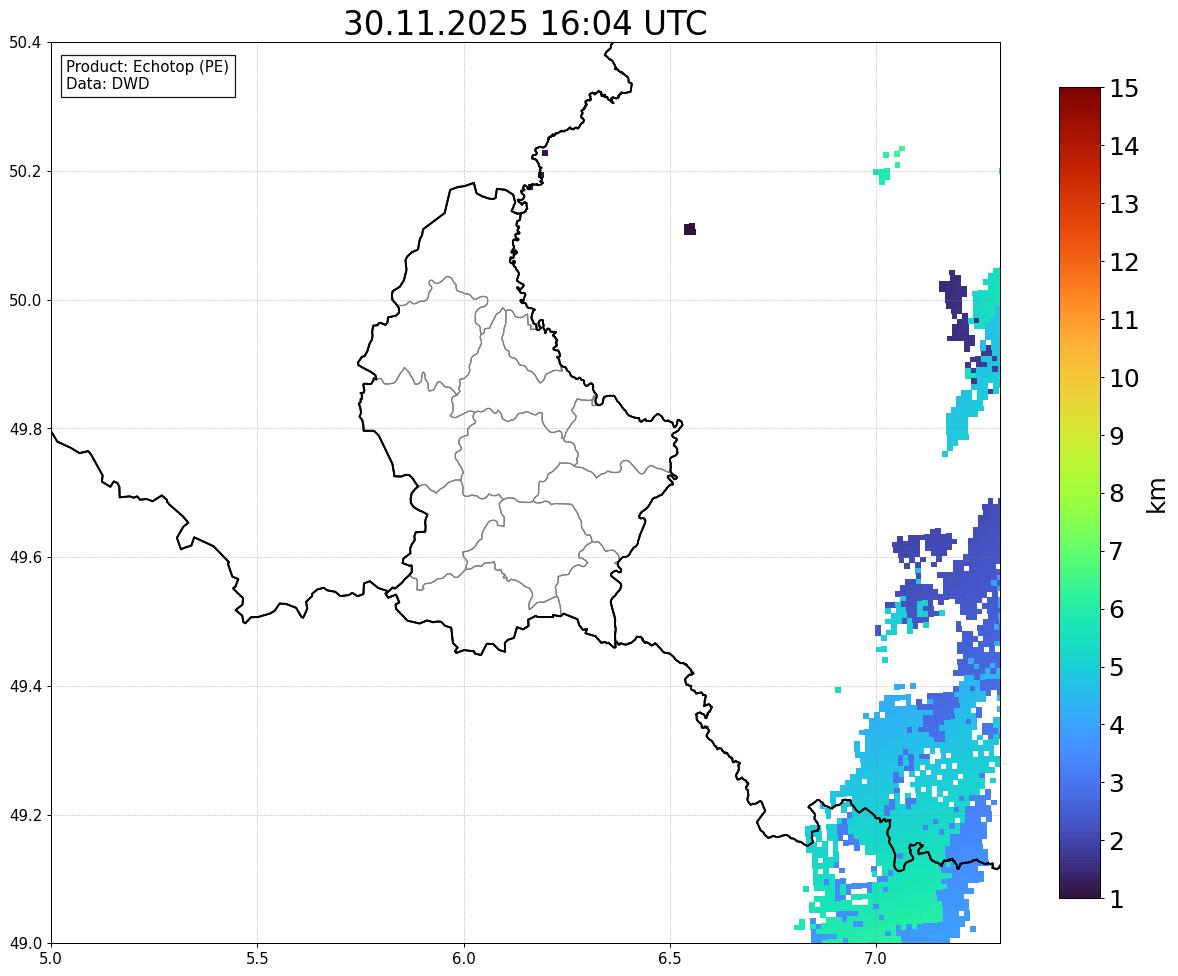Click latitude axis label 49.0

point(25,944)
